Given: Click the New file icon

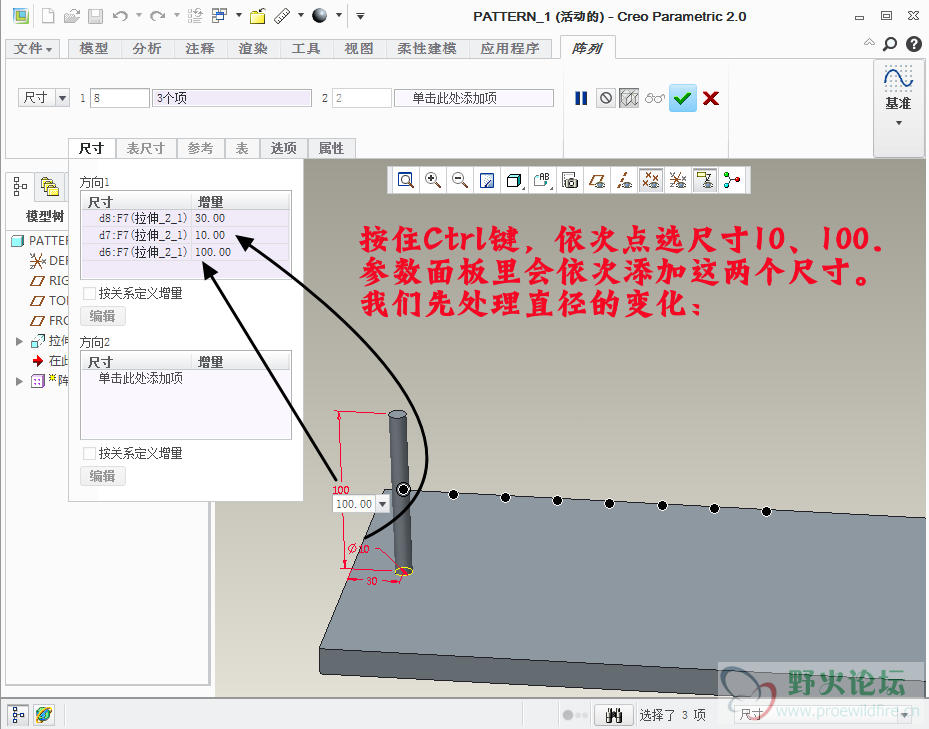Looking at the screenshot, I should (x=47, y=16).
